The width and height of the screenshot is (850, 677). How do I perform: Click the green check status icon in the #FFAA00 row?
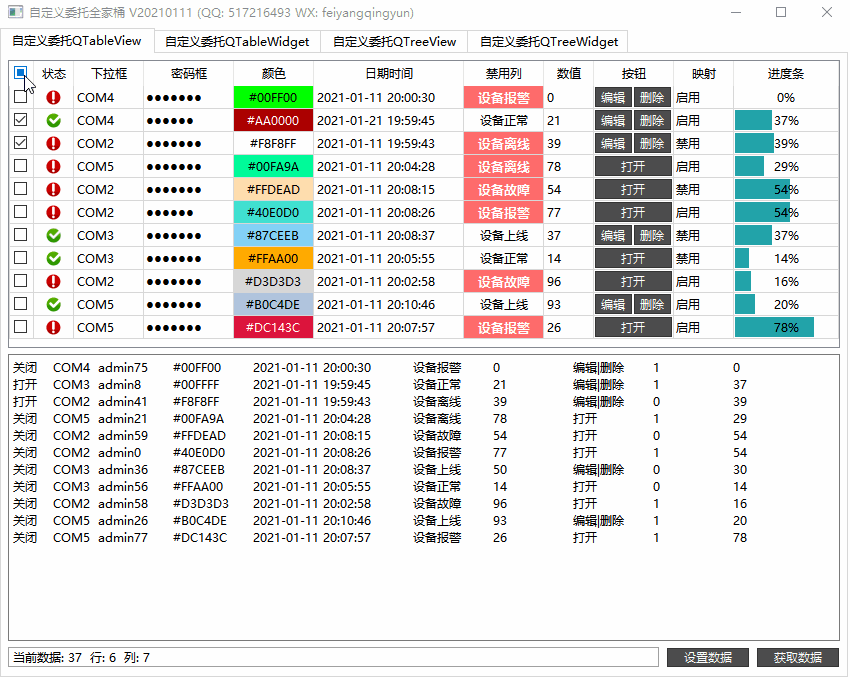pos(53,259)
